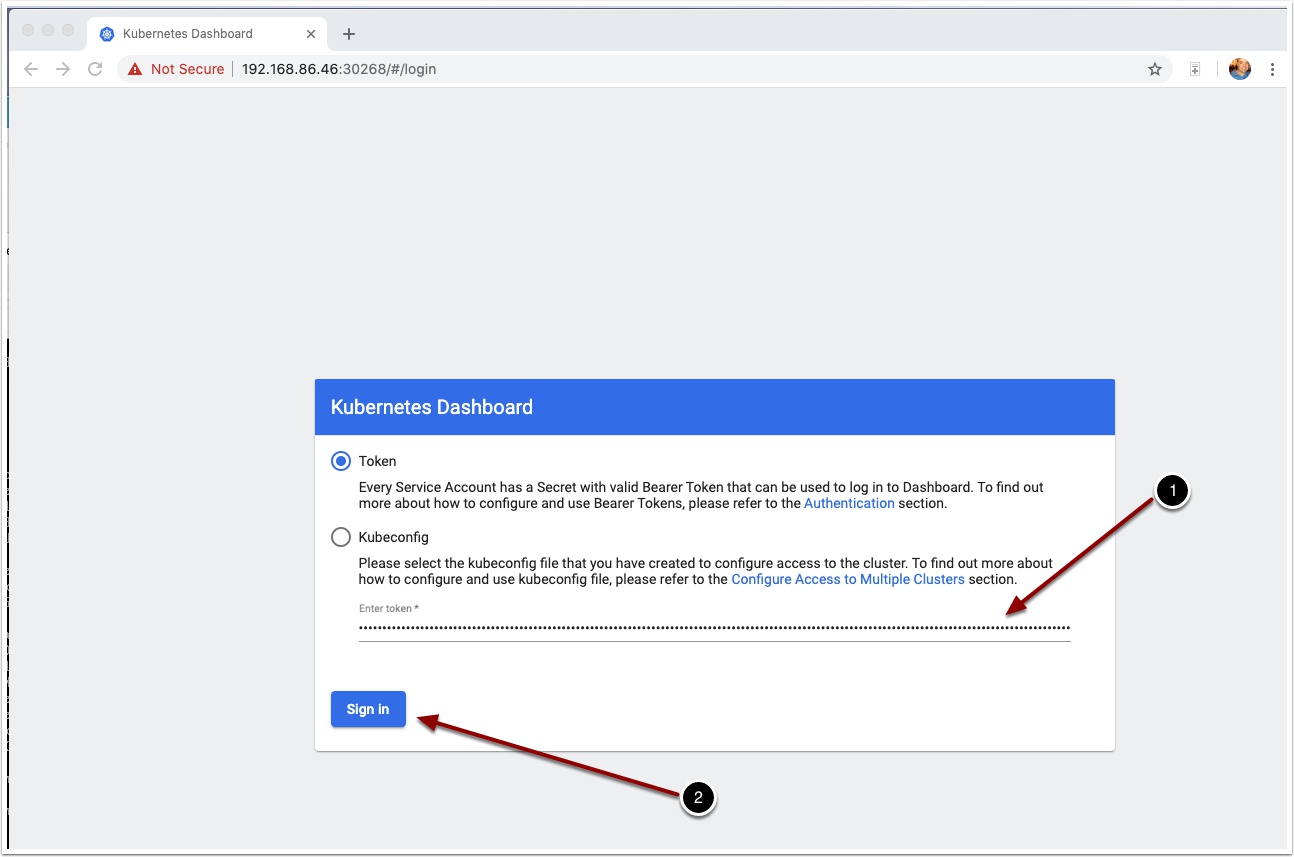
Task: Open the user profile avatar
Action: (x=1240, y=69)
